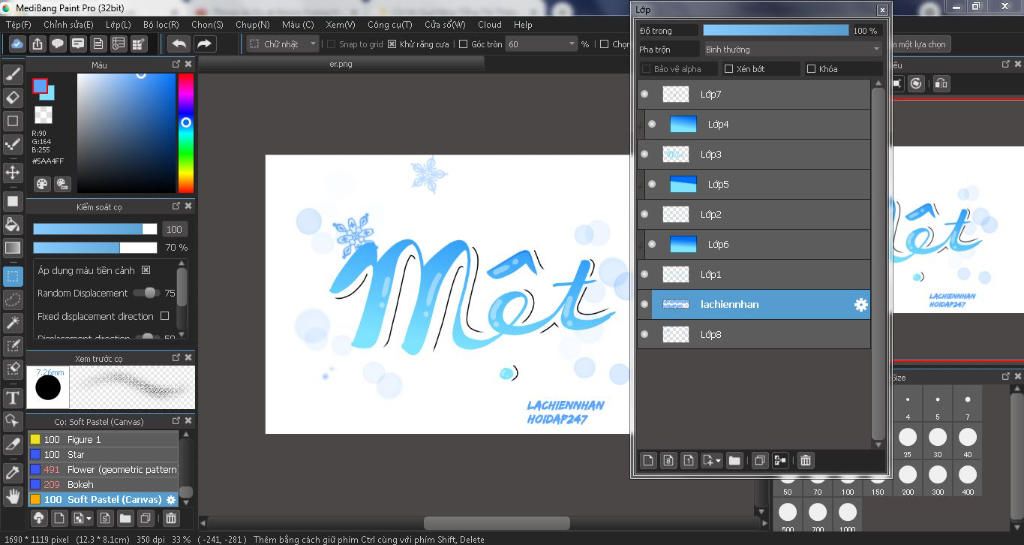This screenshot has height=545, width=1024.
Task: Select the Figure 1 brush
Action: (103, 439)
